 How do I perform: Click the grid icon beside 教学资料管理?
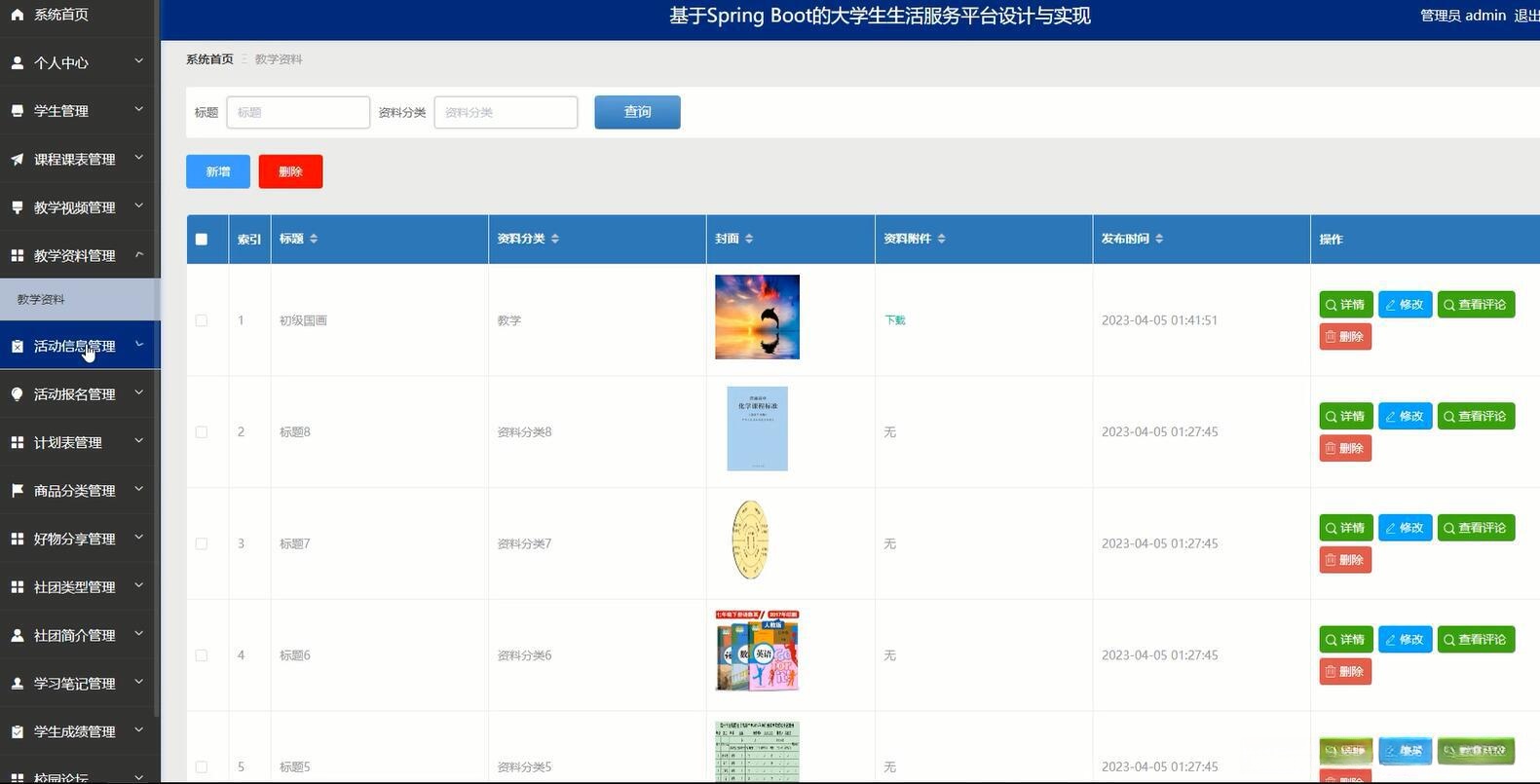17,255
